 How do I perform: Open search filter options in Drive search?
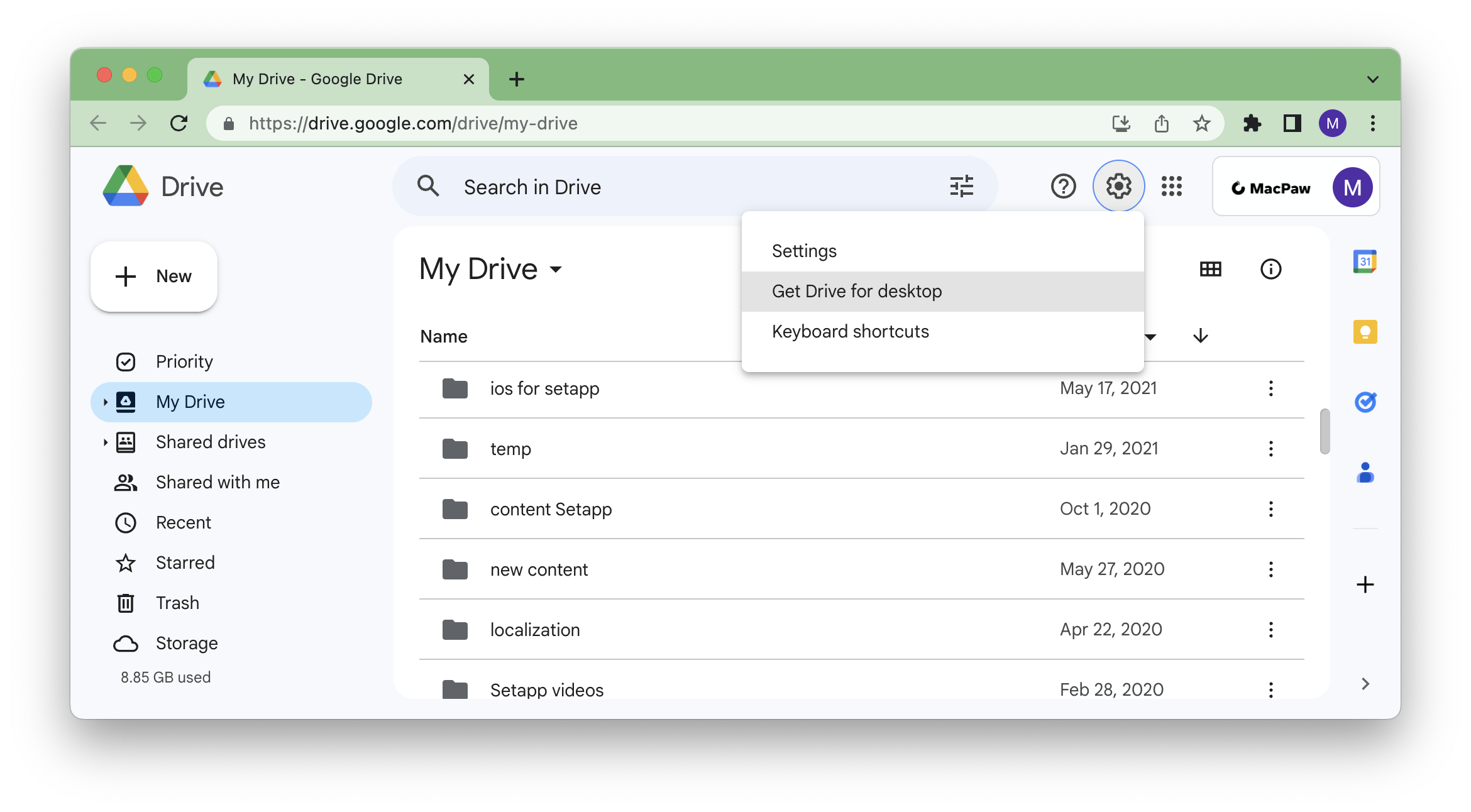point(961,187)
